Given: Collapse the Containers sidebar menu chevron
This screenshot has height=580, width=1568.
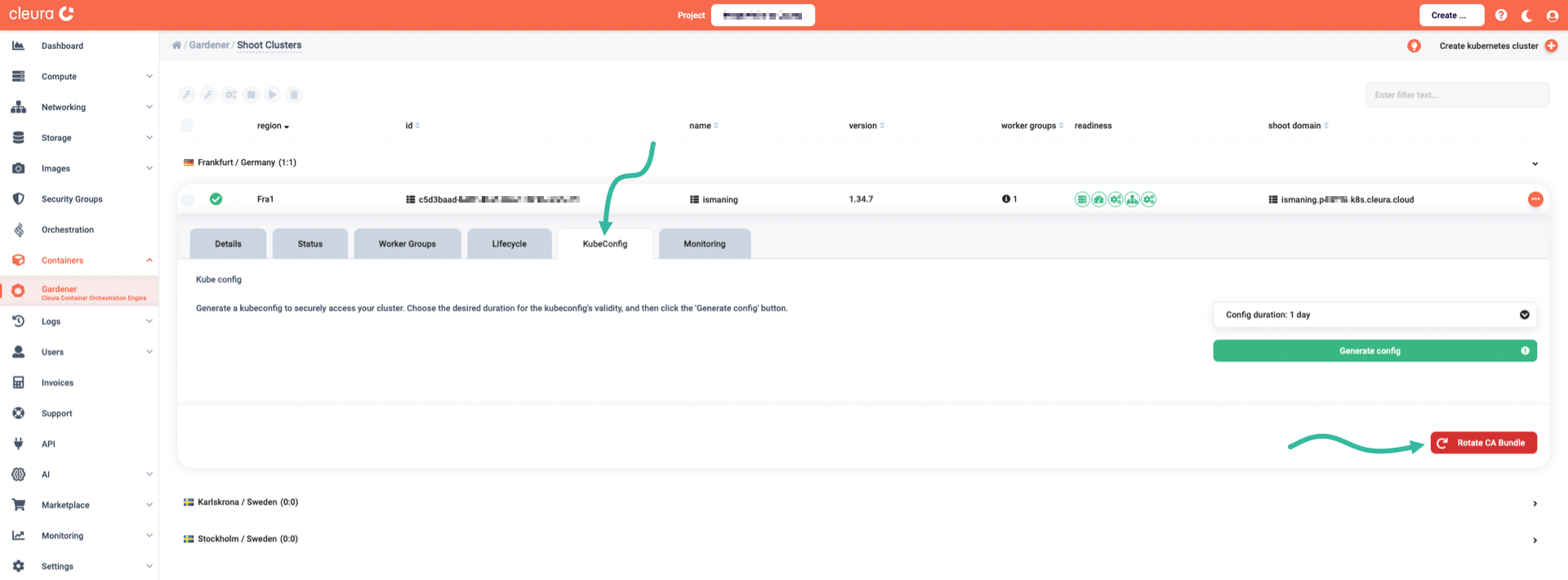Looking at the screenshot, I should coord(149,260).
